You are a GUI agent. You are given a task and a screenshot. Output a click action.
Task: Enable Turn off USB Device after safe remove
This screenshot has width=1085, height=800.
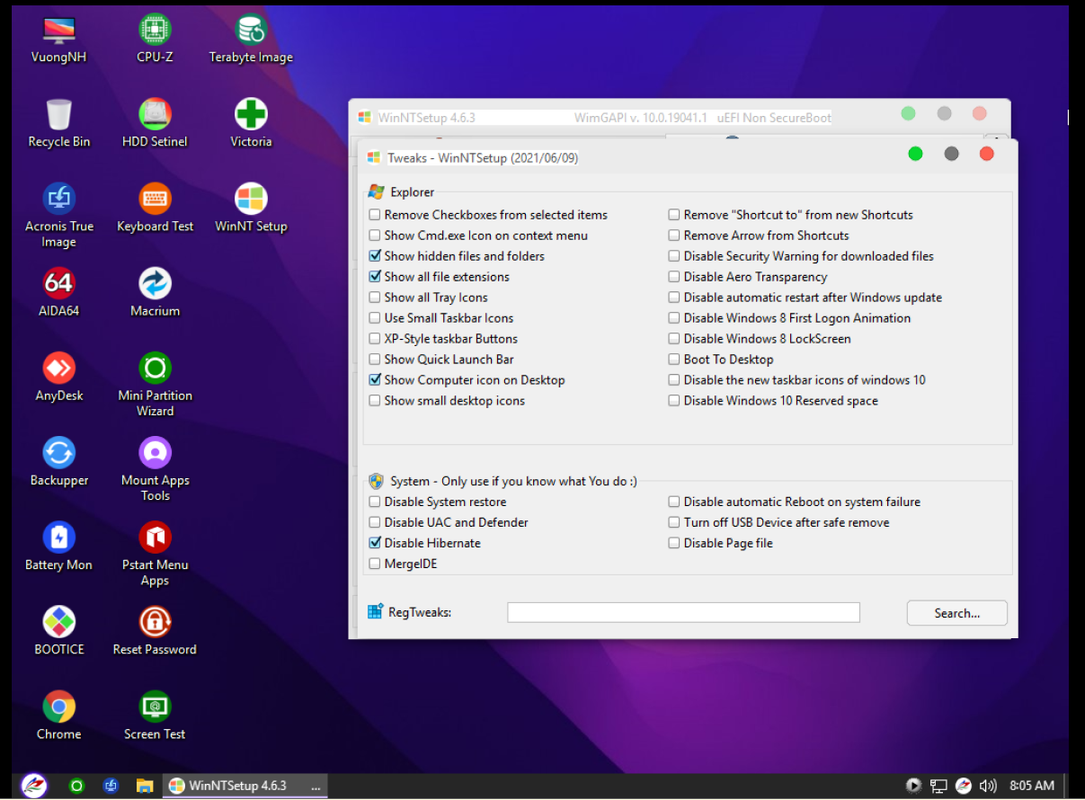coord(673,522)
